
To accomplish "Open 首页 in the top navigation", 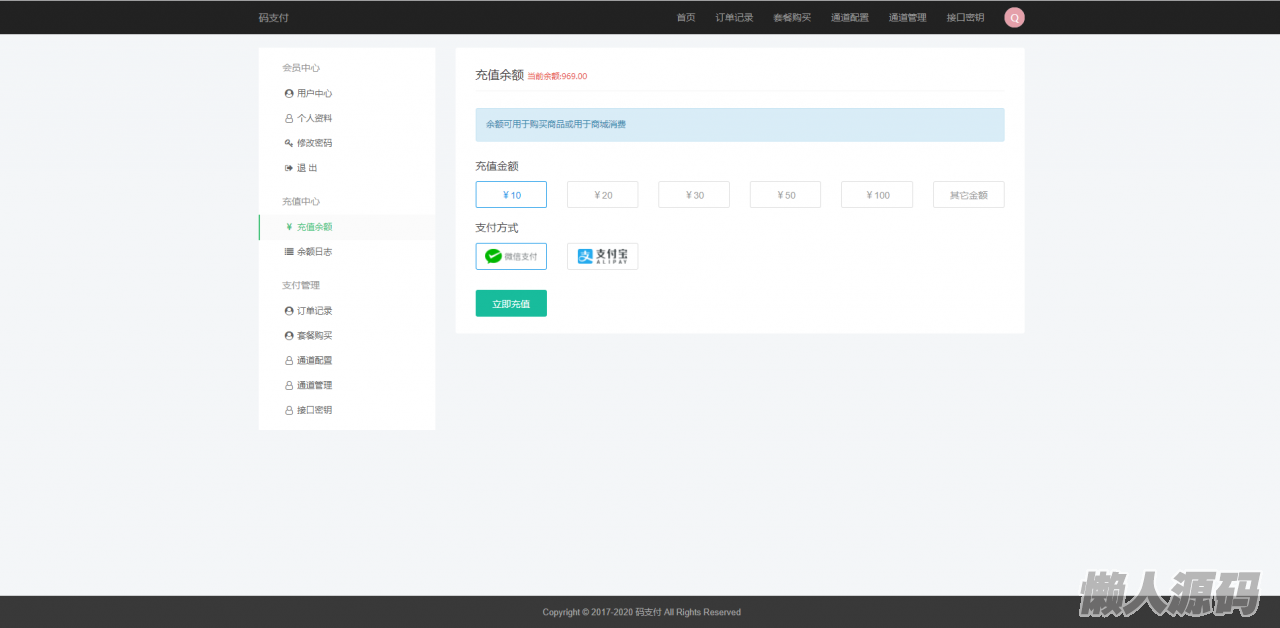I will [x=686, y=18].
